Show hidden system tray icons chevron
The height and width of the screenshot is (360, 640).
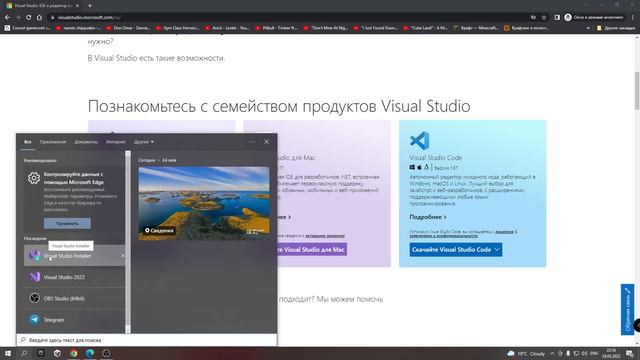click(x=552, y=353)
